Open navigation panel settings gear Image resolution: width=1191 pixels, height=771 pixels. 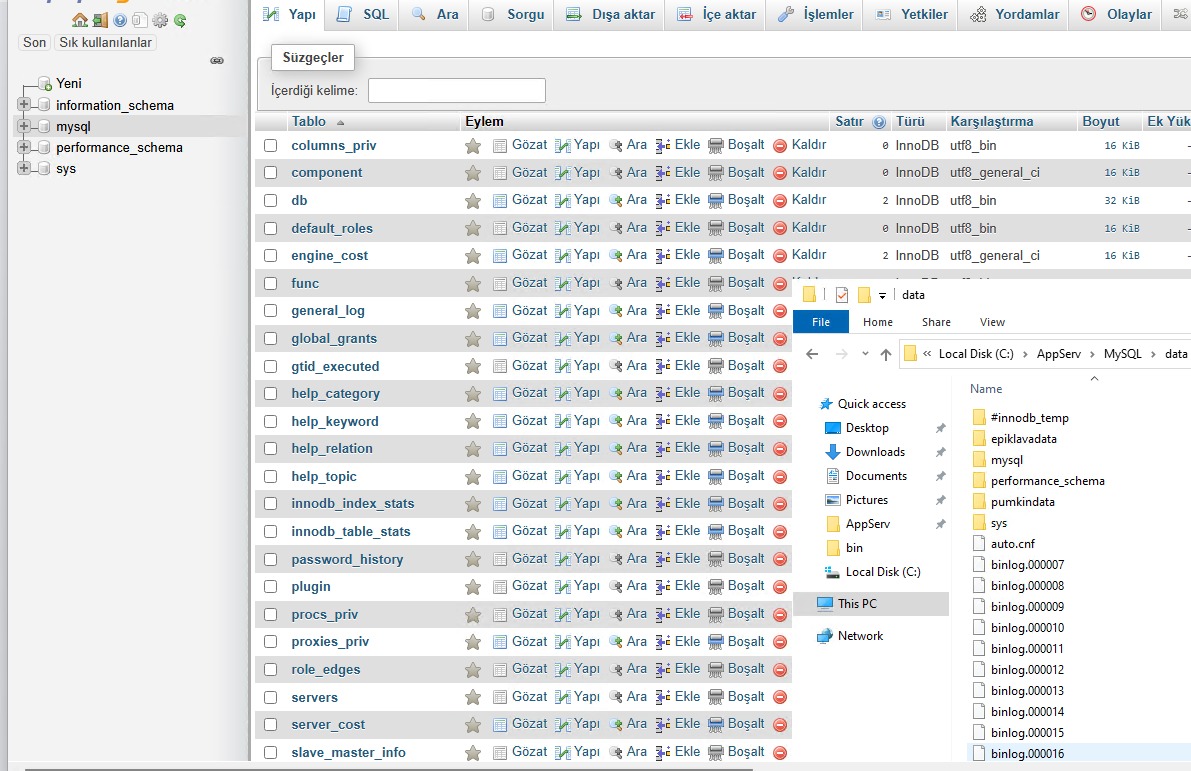[x=160, y=21]
